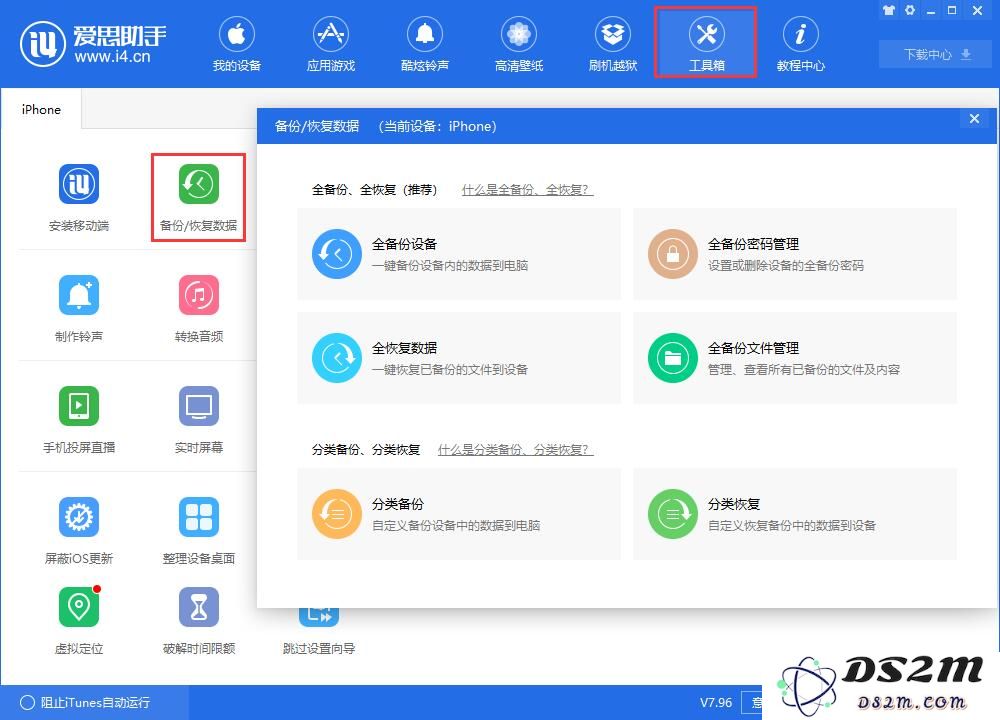The image size is (1000, 720).
Task: Open 屏蔽iOS更新 tool
Action: coord(79,531)
